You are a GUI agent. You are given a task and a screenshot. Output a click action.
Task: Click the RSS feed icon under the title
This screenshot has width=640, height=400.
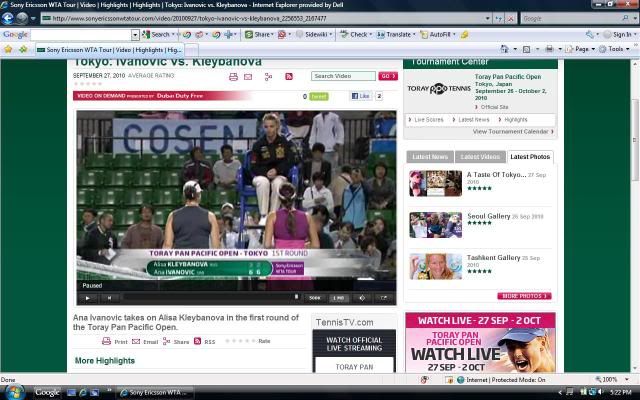289,76
